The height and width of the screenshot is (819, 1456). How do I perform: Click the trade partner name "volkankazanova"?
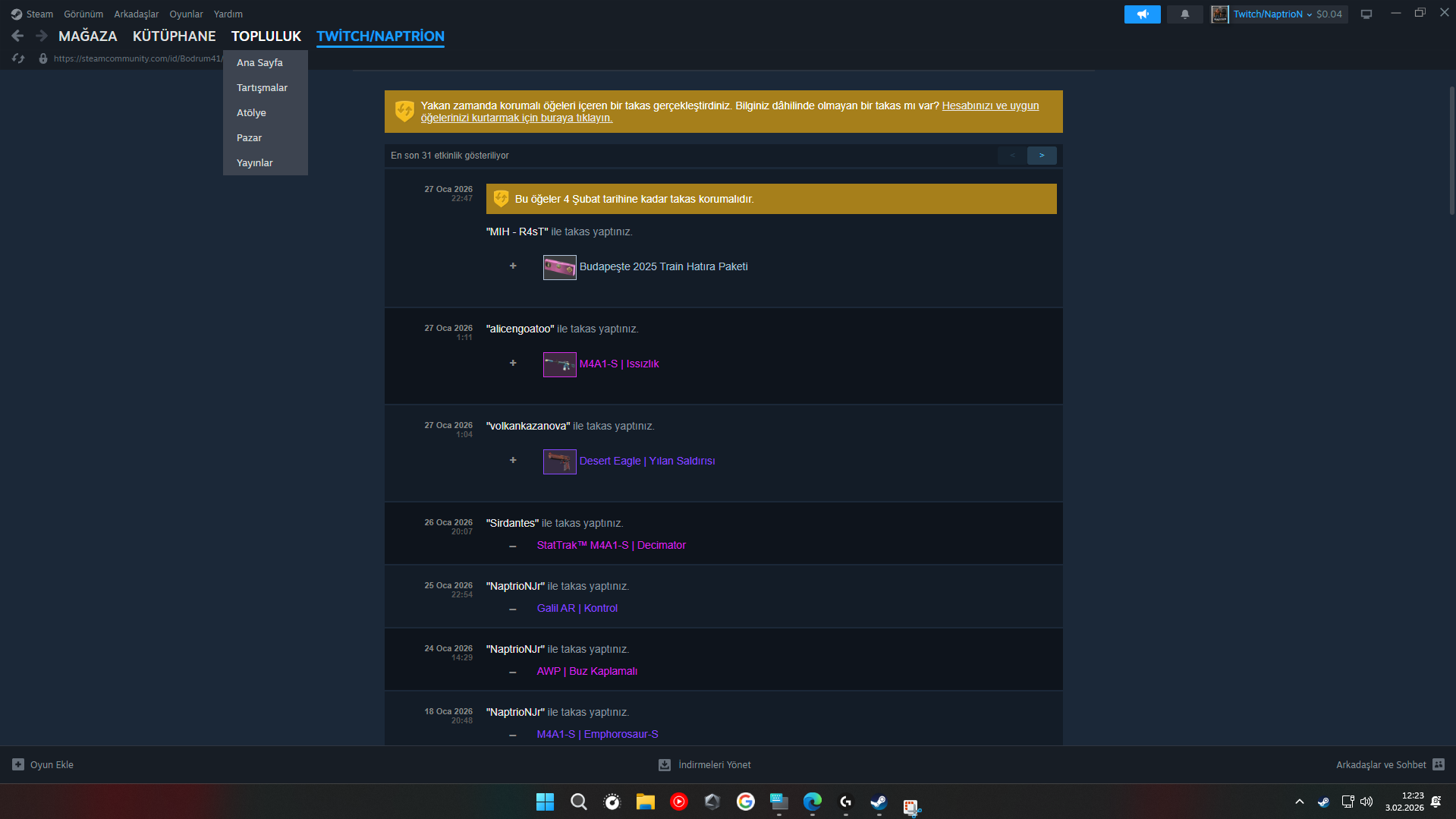pos(528,426)
